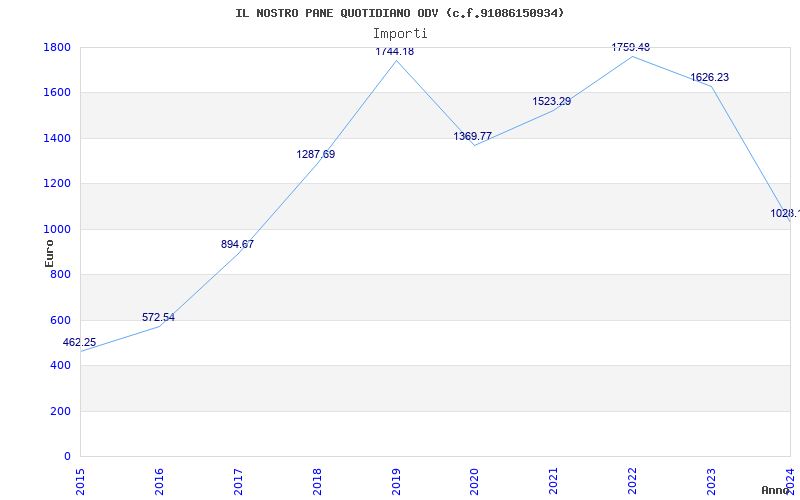The image size is (800, 500).
Task: Select the 2022 peak data label
Action: coord(631,47)
